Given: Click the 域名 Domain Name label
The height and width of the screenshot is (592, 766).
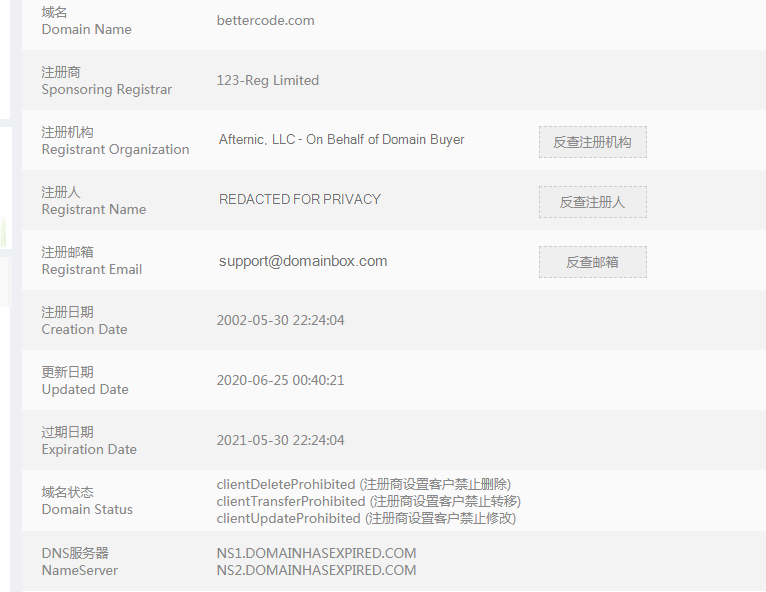Looking at the screenshot, I should (86, 21).
